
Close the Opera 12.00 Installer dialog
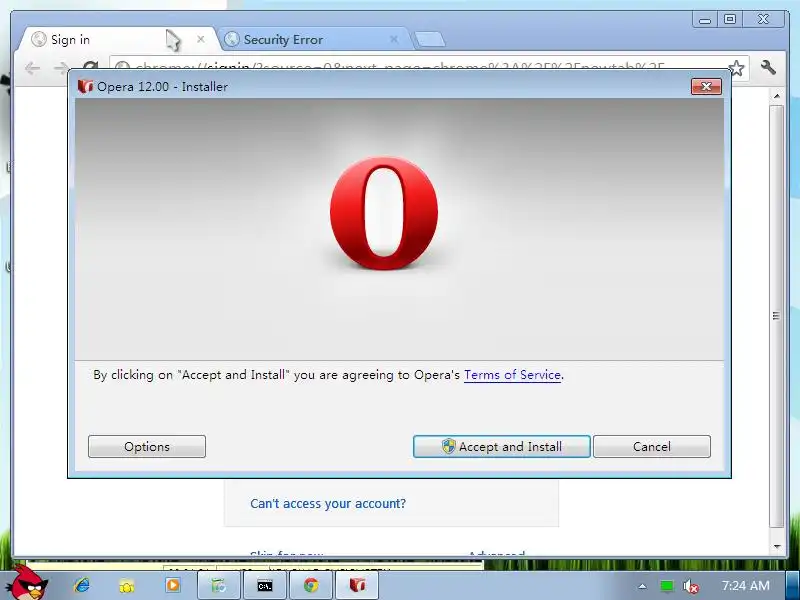coord(706,86)
